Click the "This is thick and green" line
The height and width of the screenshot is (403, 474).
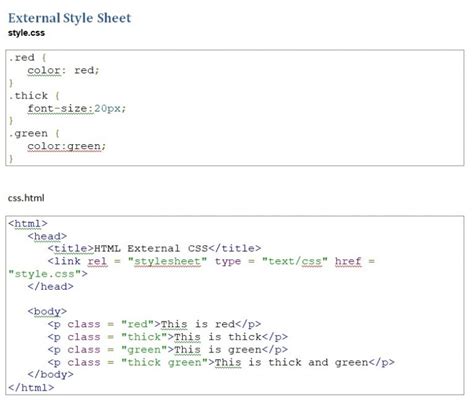(221, 362)
